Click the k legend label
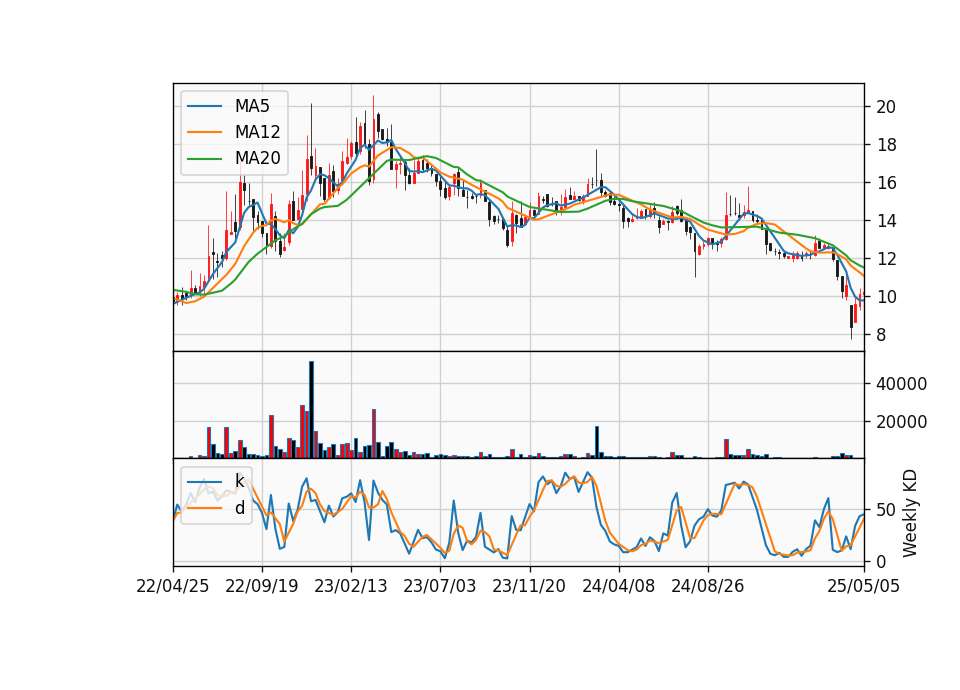Image resolution: width=960 pixels, height=690 pixels. (239, 481)
